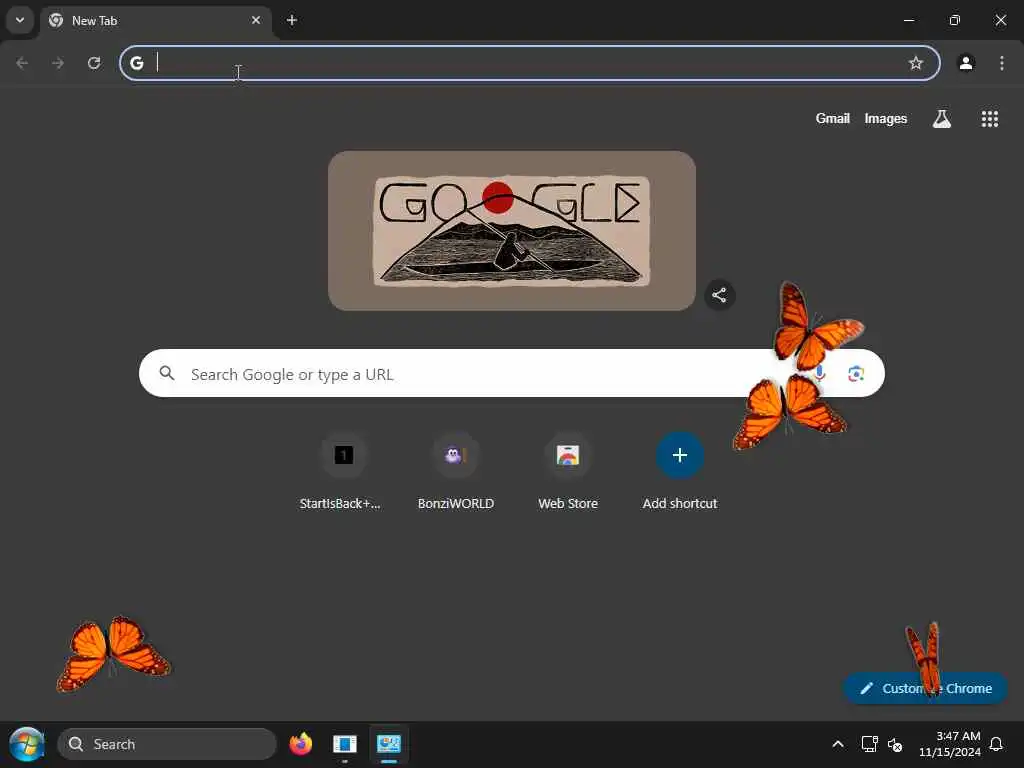Screen dimensions: 1024x768
Task: Open BonziWORLD shortcut
Action: 456,472
